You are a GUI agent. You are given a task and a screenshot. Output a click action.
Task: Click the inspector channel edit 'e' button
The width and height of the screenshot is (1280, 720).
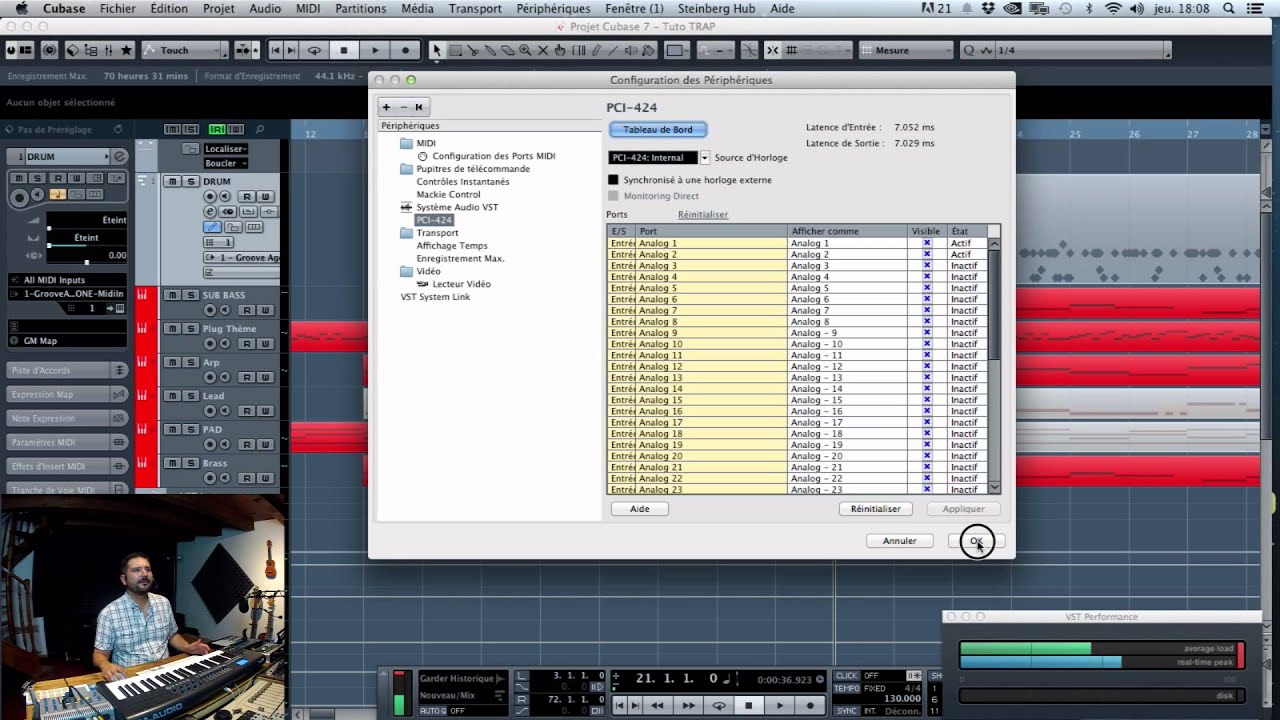pyautogui.click(x=119, y=157)
